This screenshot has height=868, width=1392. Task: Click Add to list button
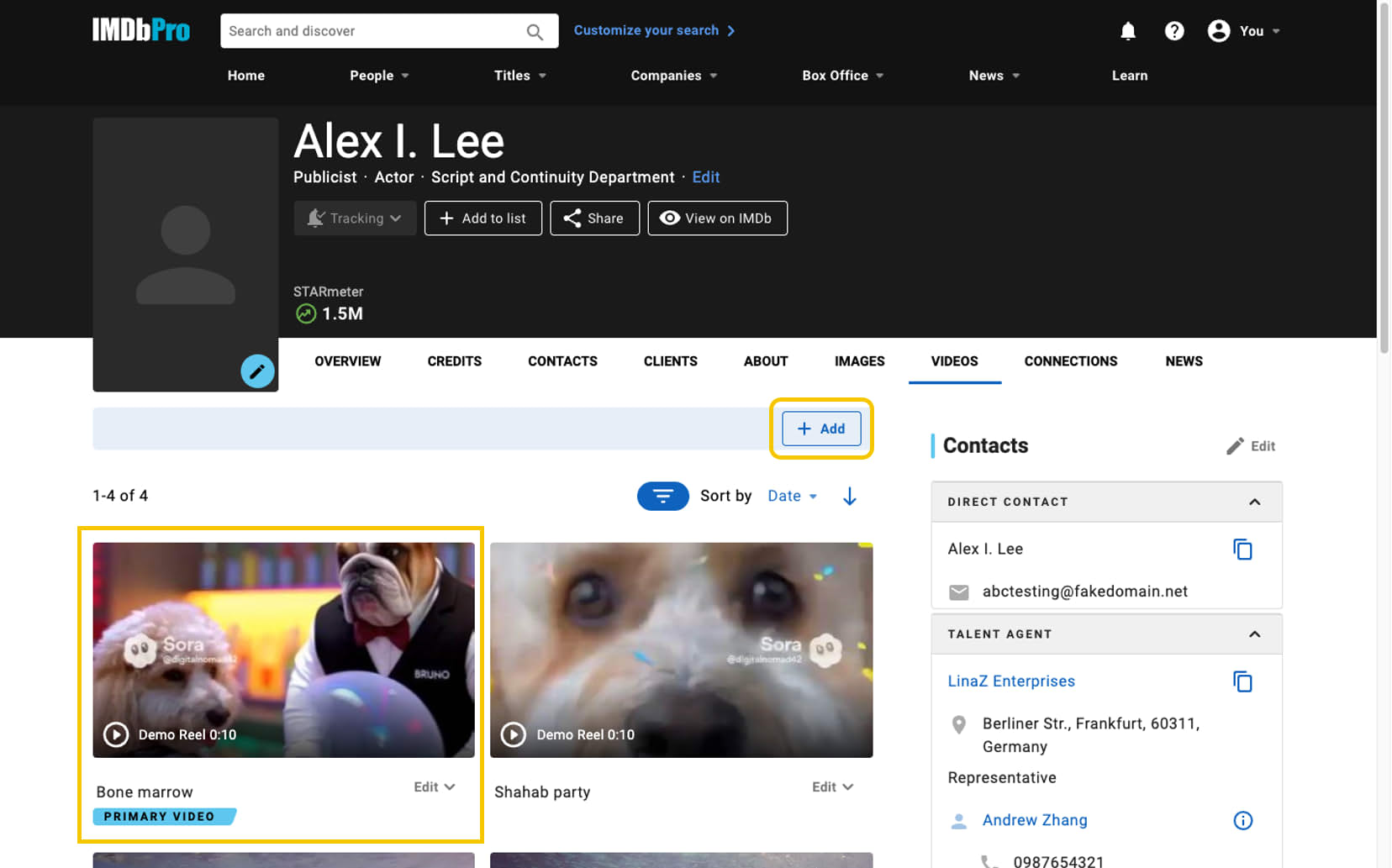[483, 218]
